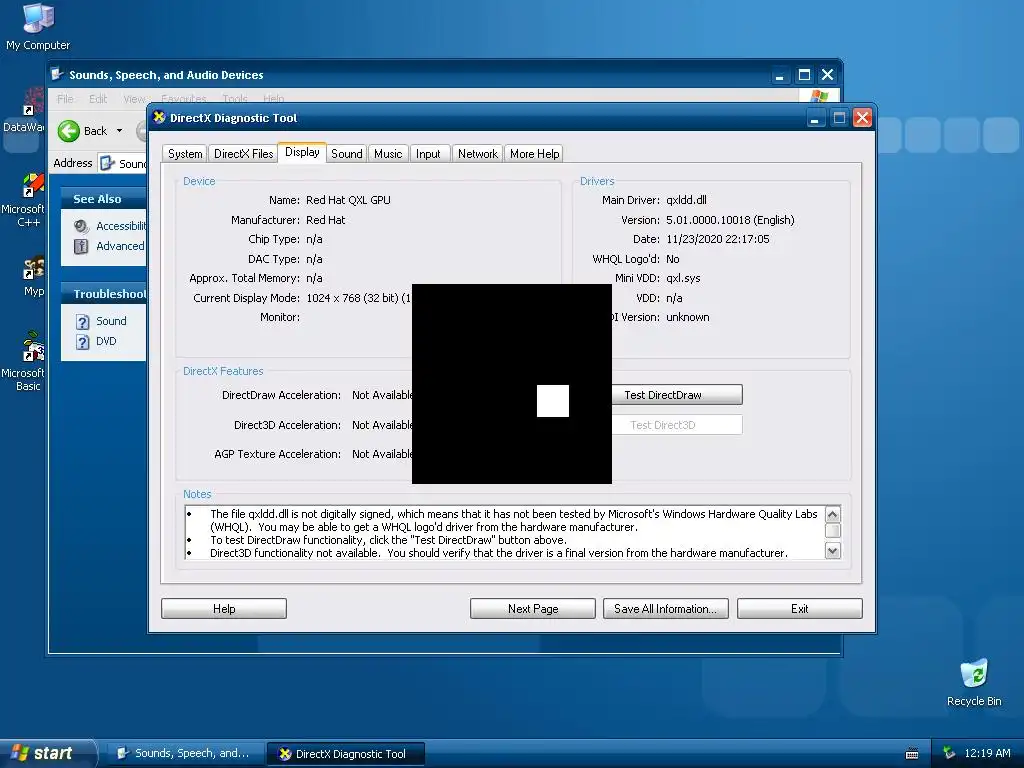Click the DirectX Diagnostic Tool title bar icon
The height and width of the screenshot is (768, 1024).
(x=159, y=118)
